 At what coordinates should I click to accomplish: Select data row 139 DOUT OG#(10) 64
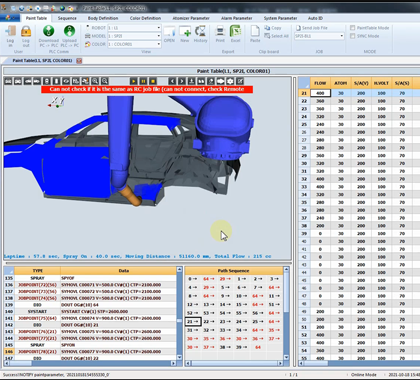[90, 305]
